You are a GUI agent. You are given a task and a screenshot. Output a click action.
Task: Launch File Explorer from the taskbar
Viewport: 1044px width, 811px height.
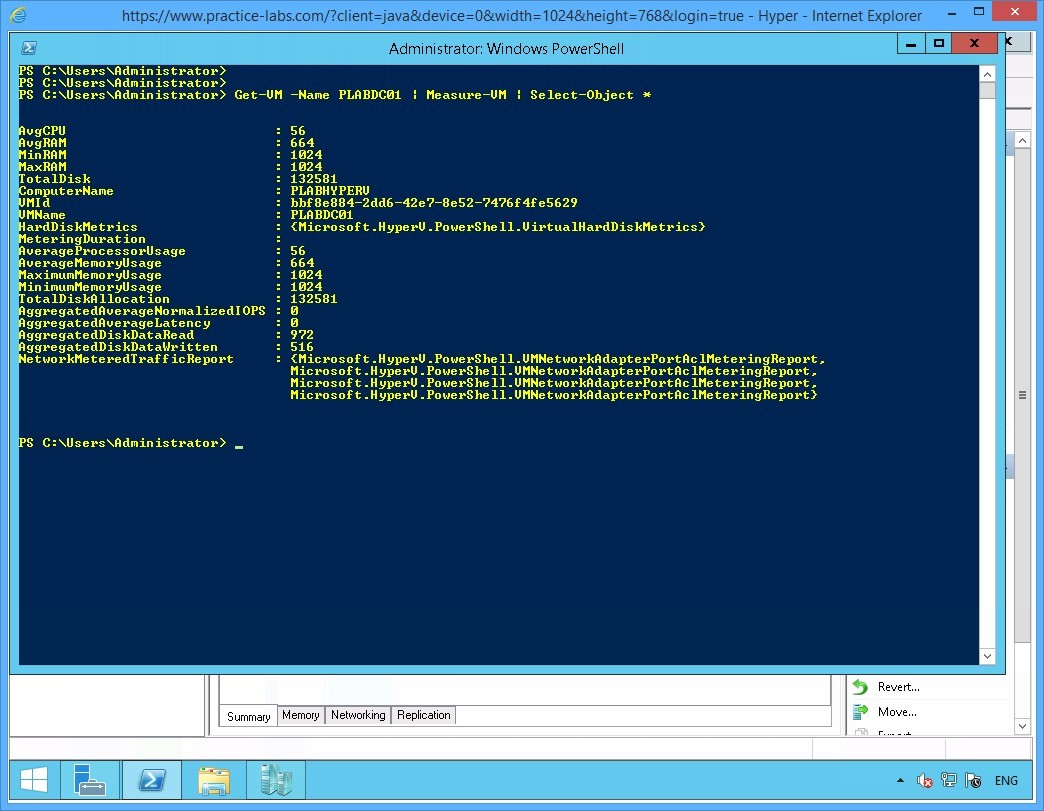[x=213, y=780]
